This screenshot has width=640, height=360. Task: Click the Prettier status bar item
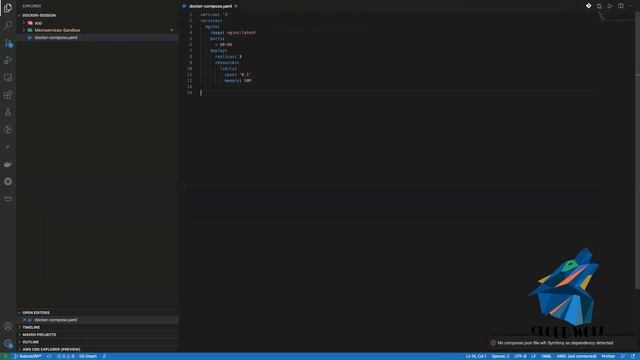point(608,356)
